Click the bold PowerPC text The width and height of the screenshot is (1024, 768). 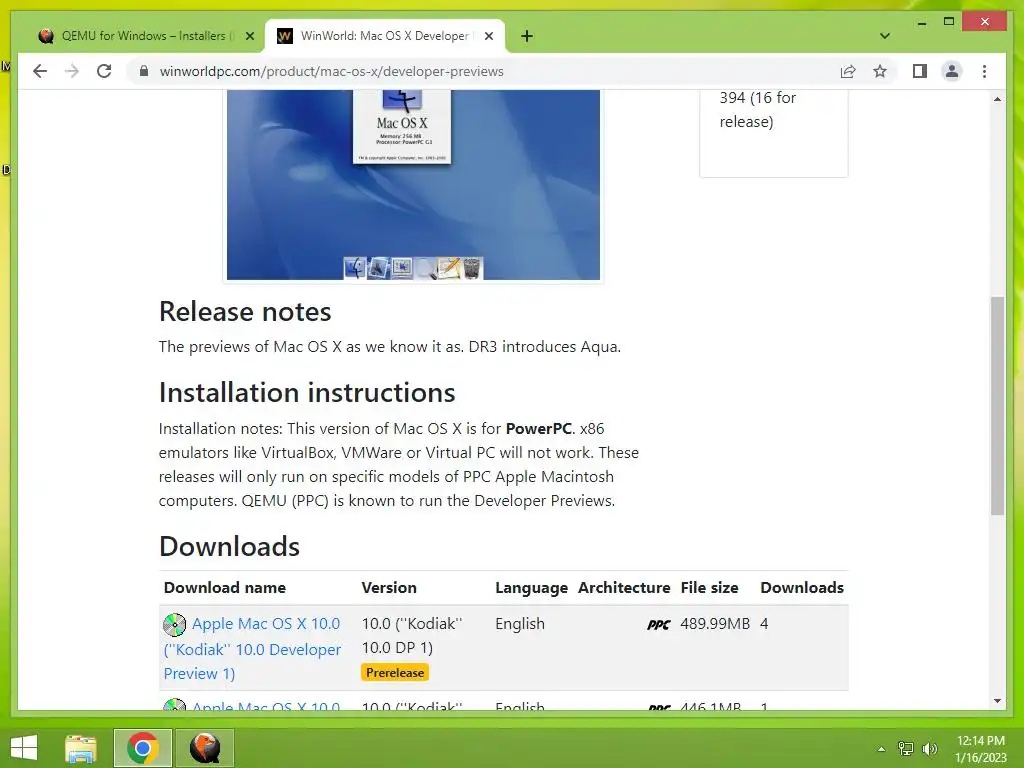(x=539, y=428)
